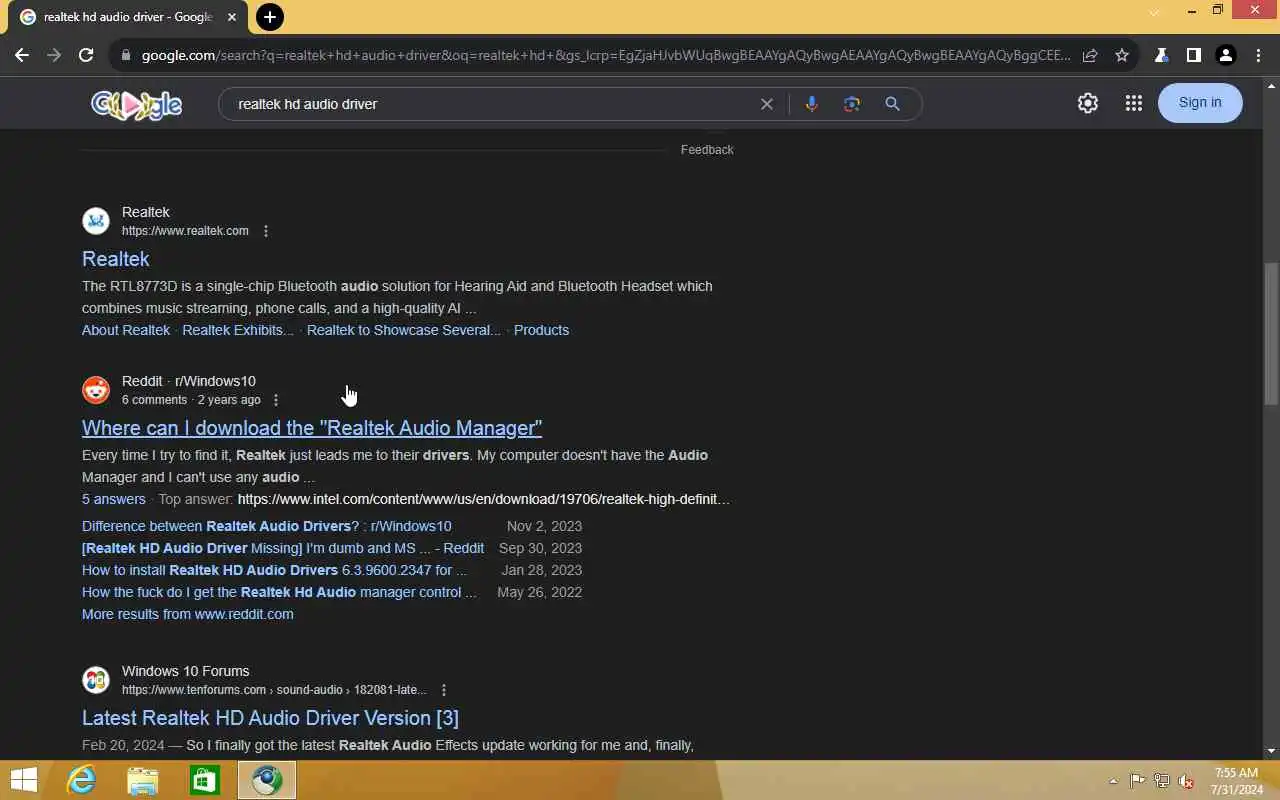Screen dimensions: 1280x800
Task: Open Internet Explorer from taskbar
Action: (80, 780)
